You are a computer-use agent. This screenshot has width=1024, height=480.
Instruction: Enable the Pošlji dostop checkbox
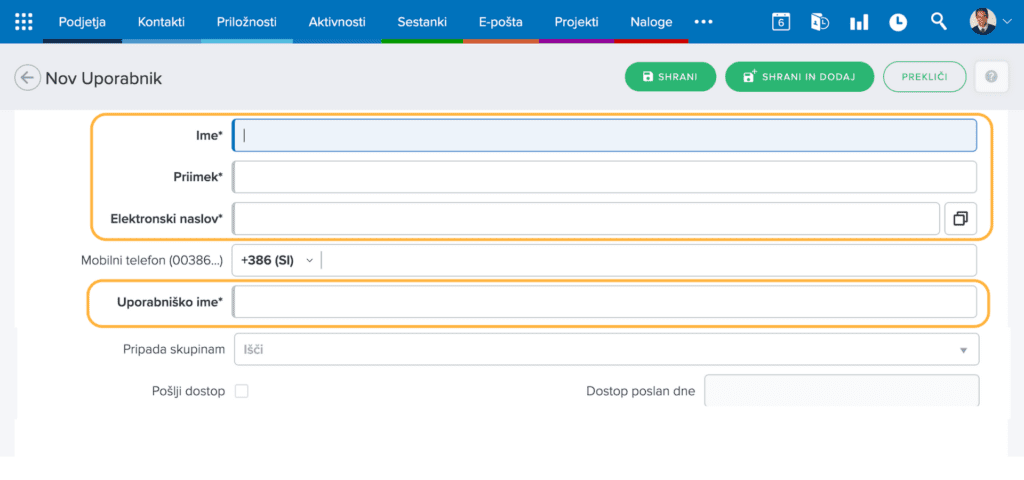(x=241, y=391)
